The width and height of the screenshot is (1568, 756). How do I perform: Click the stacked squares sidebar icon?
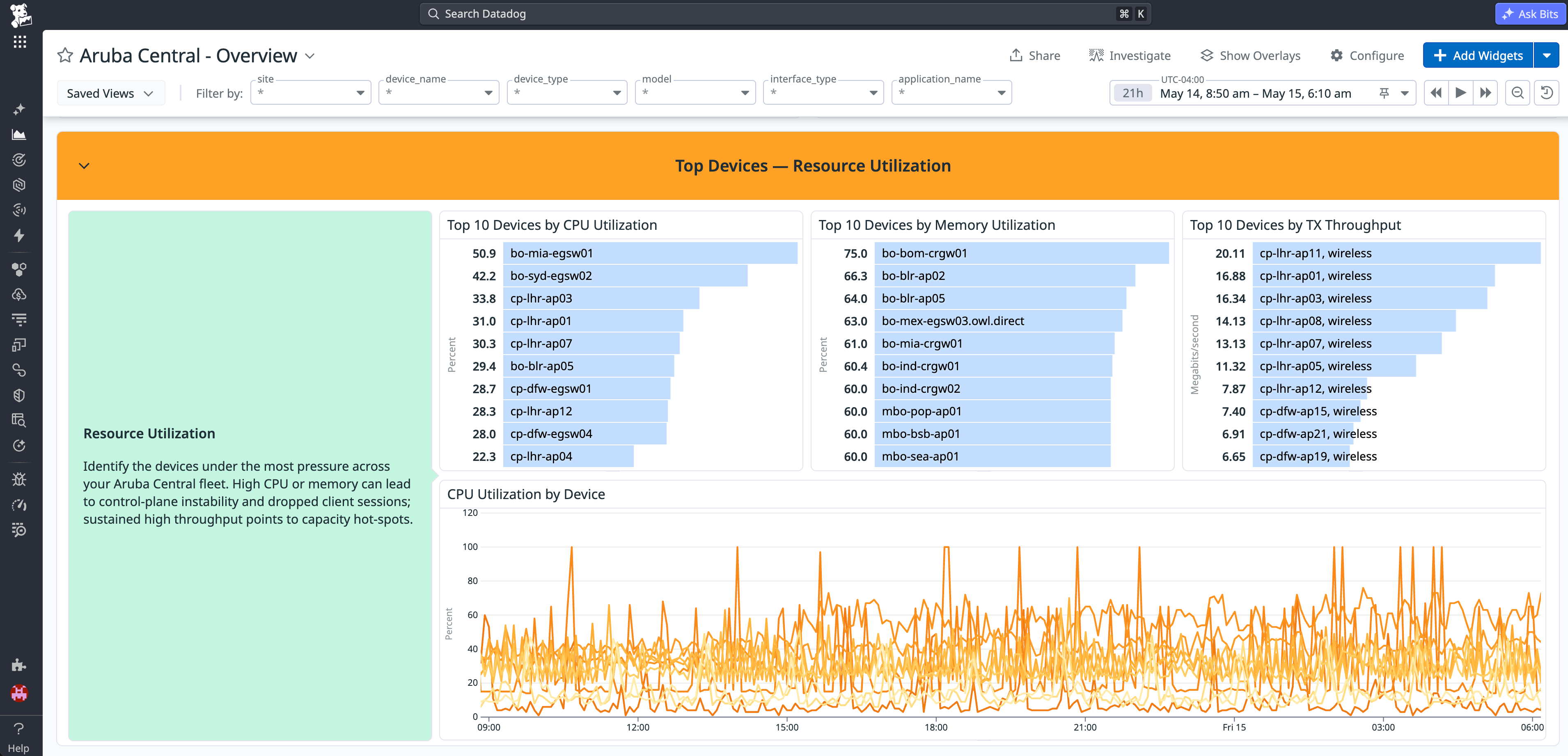[x=19, y=345]
